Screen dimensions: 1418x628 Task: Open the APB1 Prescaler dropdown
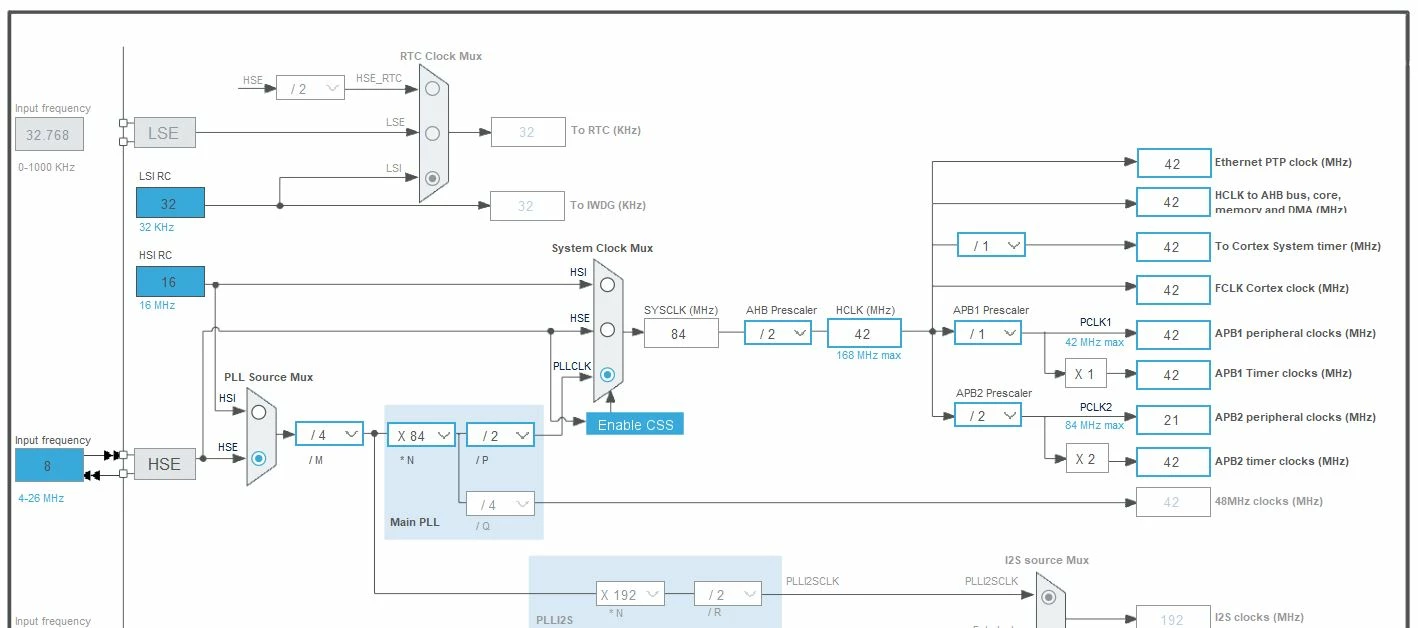(988, 333)
